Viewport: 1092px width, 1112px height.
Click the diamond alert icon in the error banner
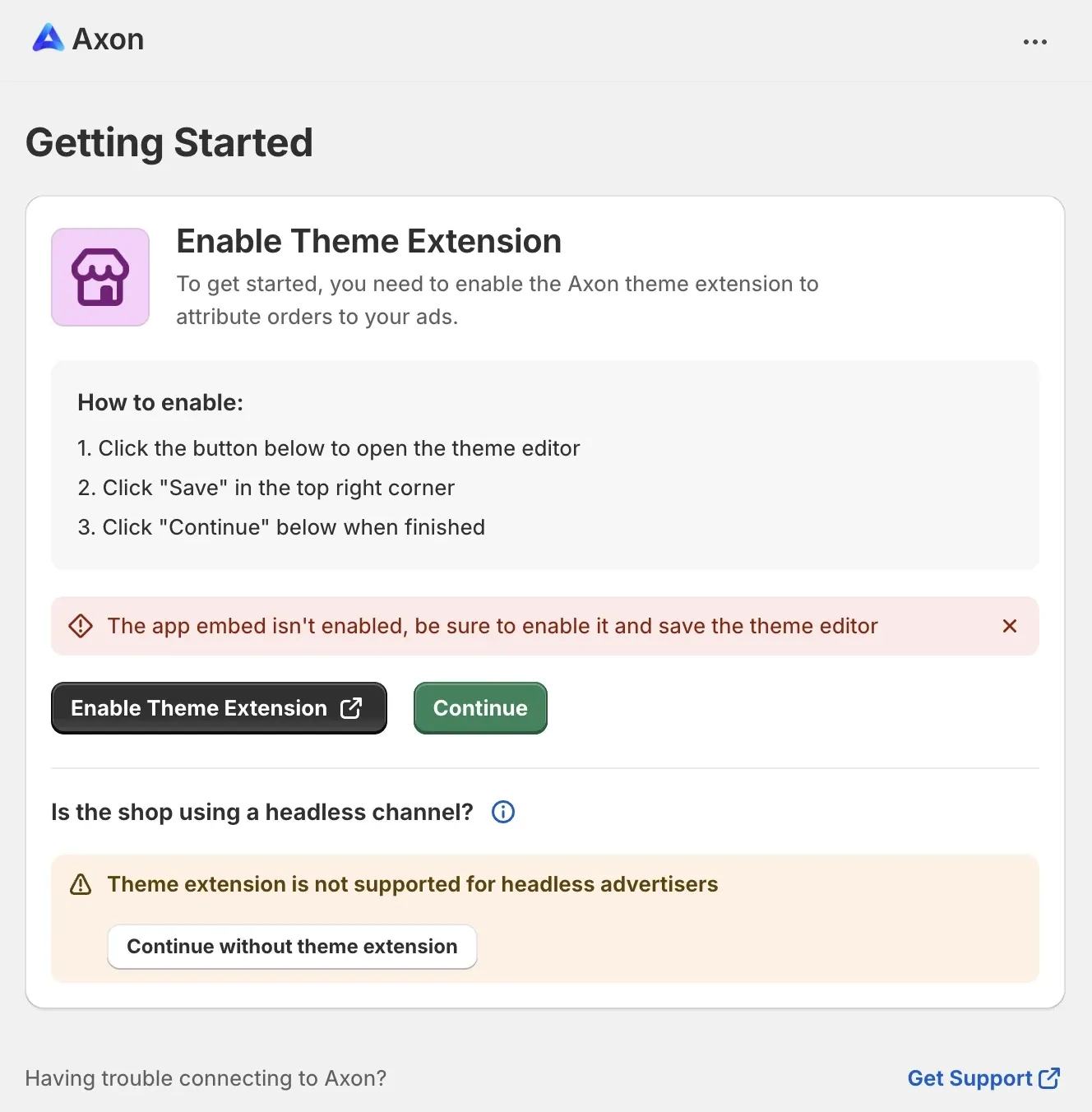click(80, 626)
